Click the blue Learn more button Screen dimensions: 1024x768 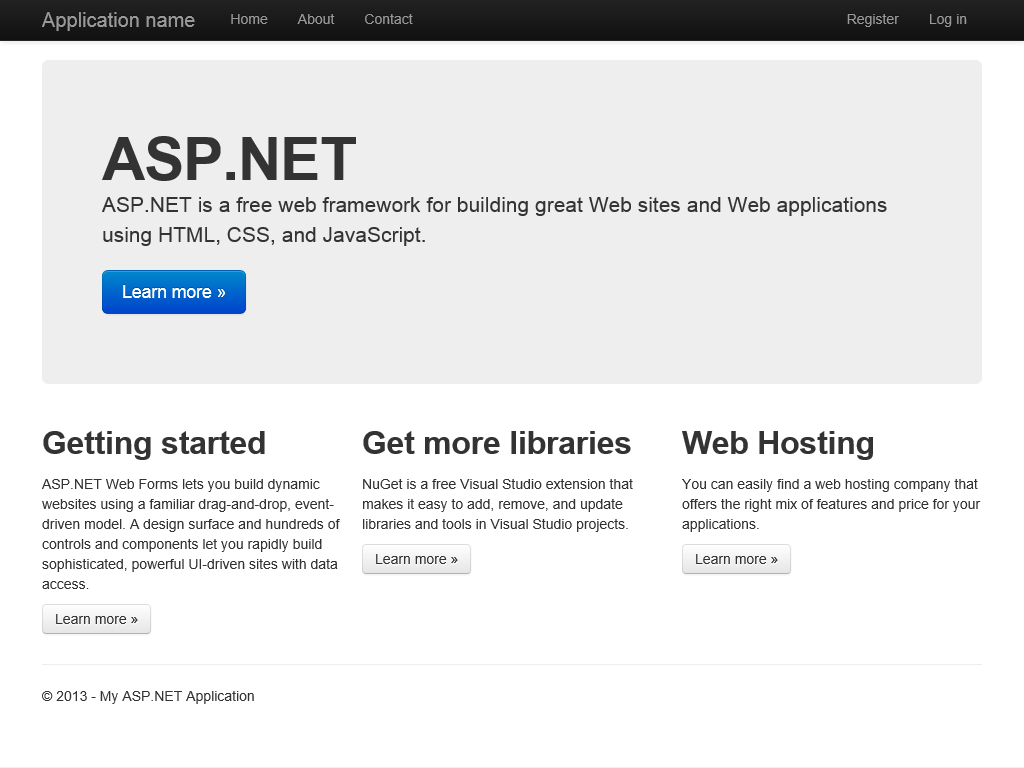(174, 292)
